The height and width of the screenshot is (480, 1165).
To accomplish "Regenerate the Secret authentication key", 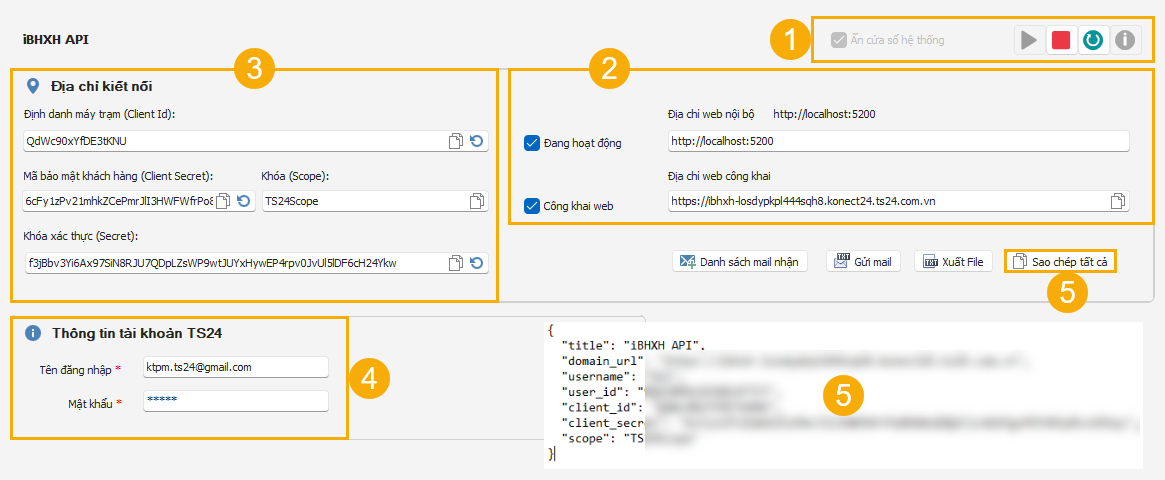I will point(476,262).
